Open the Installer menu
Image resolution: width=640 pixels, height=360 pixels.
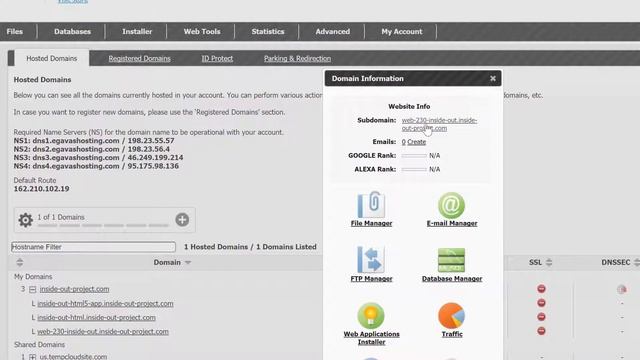coord(137,31)
